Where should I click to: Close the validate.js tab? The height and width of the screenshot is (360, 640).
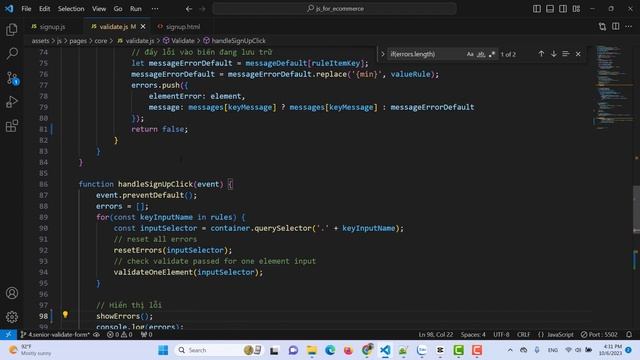pos(143,27)
